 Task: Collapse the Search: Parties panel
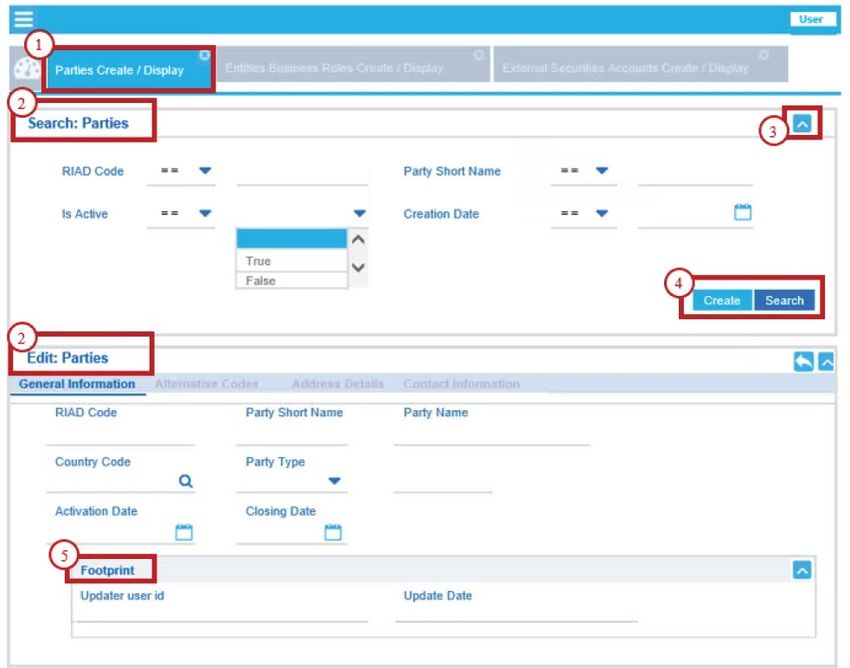pos(803,123)
